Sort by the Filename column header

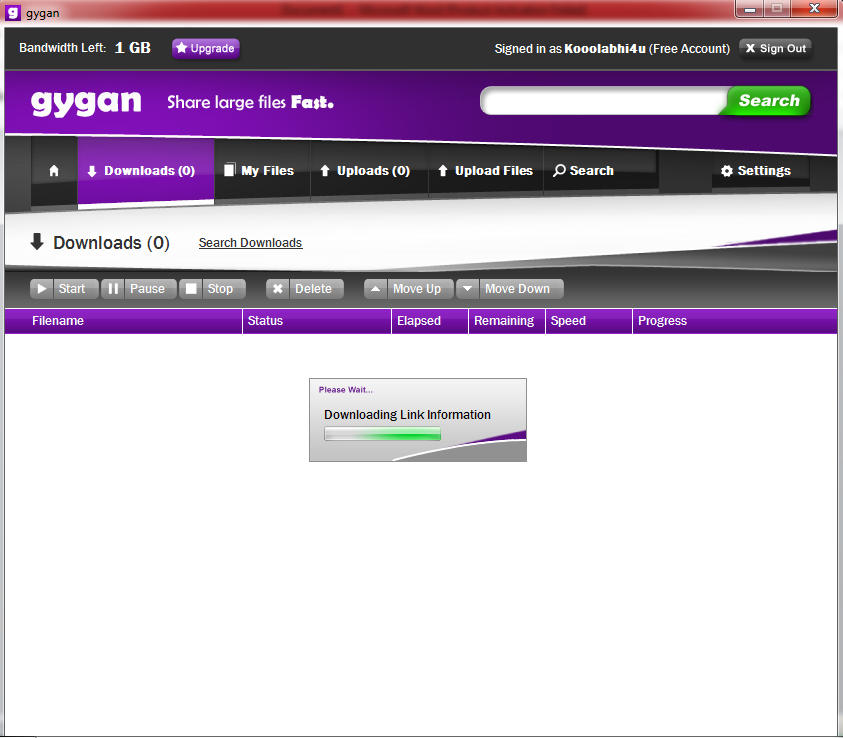point(123,321)
